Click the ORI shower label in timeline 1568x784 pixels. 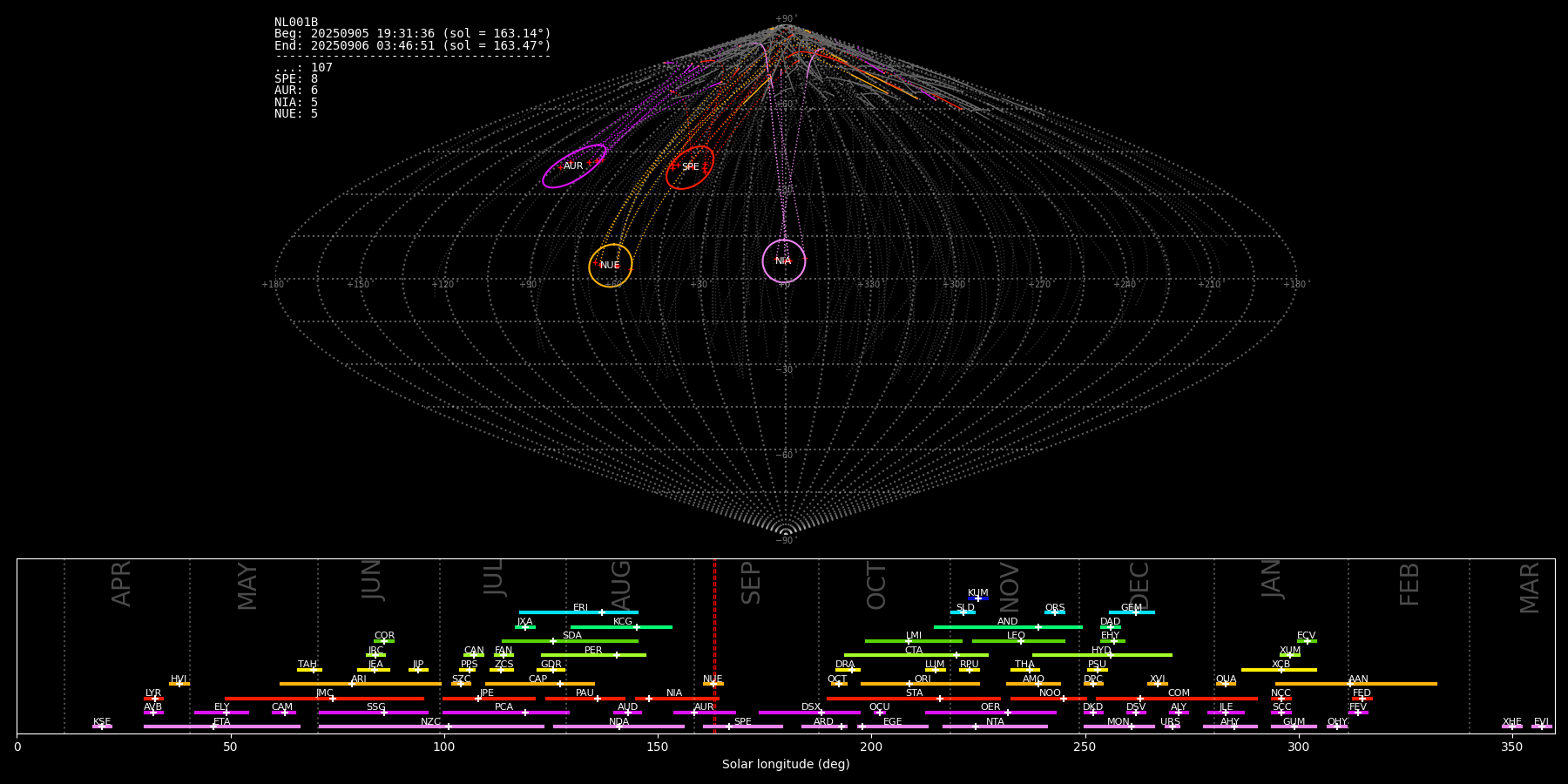(923, 679)
